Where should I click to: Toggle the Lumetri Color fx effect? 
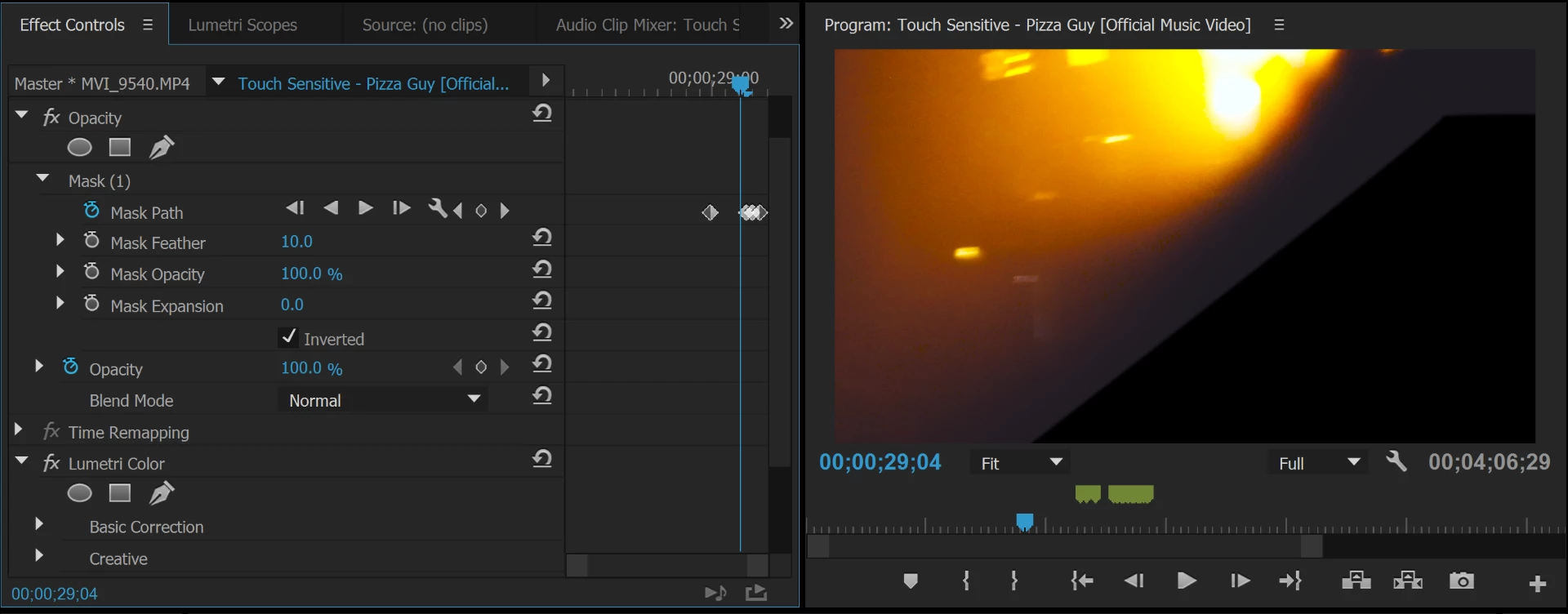pyautogui.click(x=51, y=463)
